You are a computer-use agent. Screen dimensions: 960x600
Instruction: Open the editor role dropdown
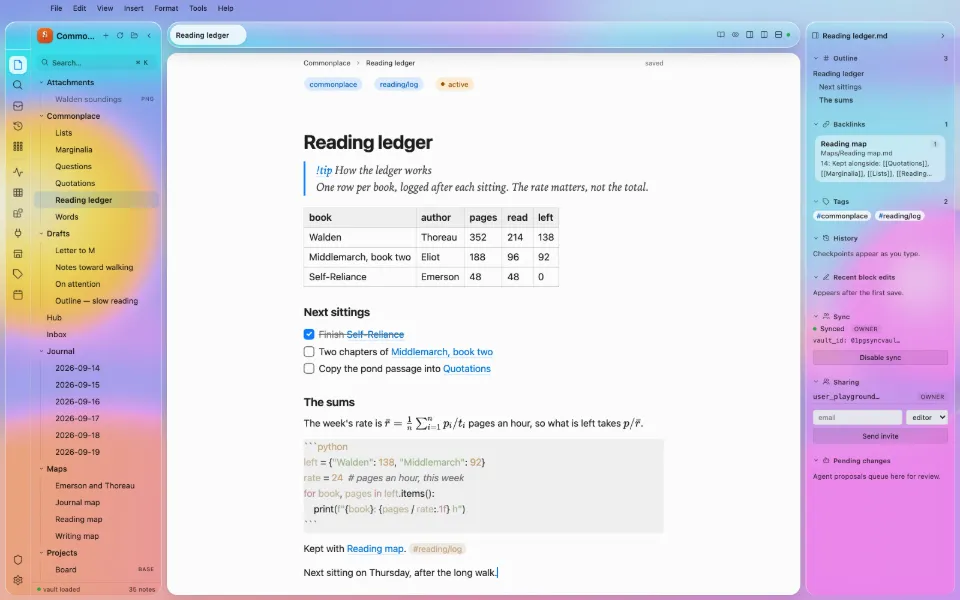(927, 418)
